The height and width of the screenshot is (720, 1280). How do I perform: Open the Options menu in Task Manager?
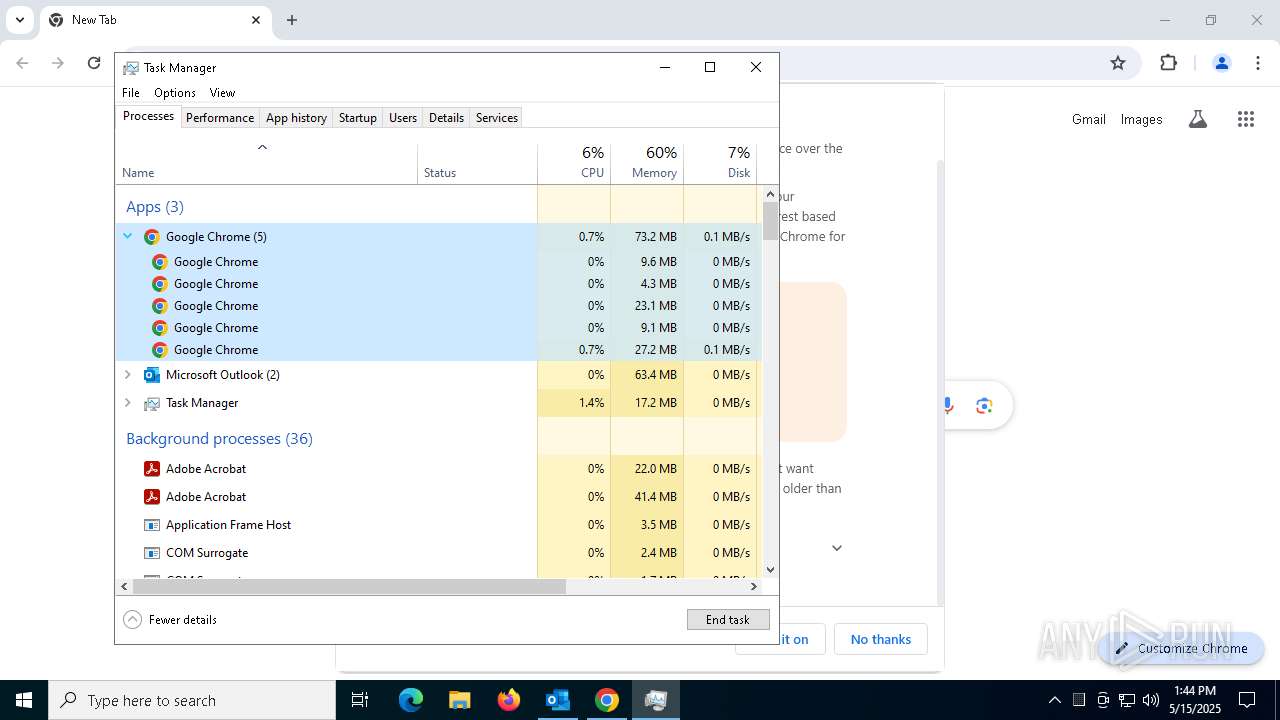click(x=175, y=93)
